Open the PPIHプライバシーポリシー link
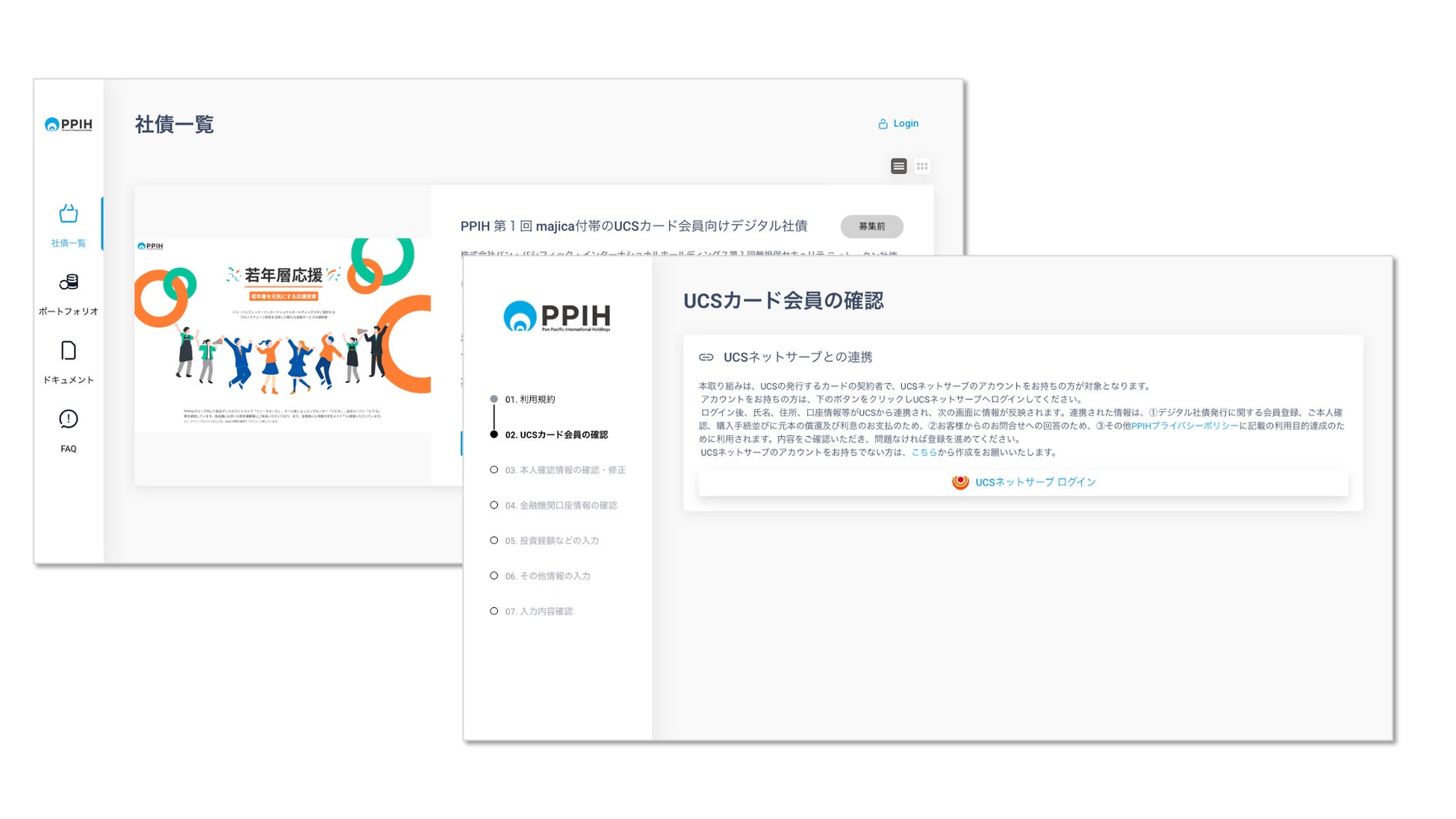 point(1184,426)
